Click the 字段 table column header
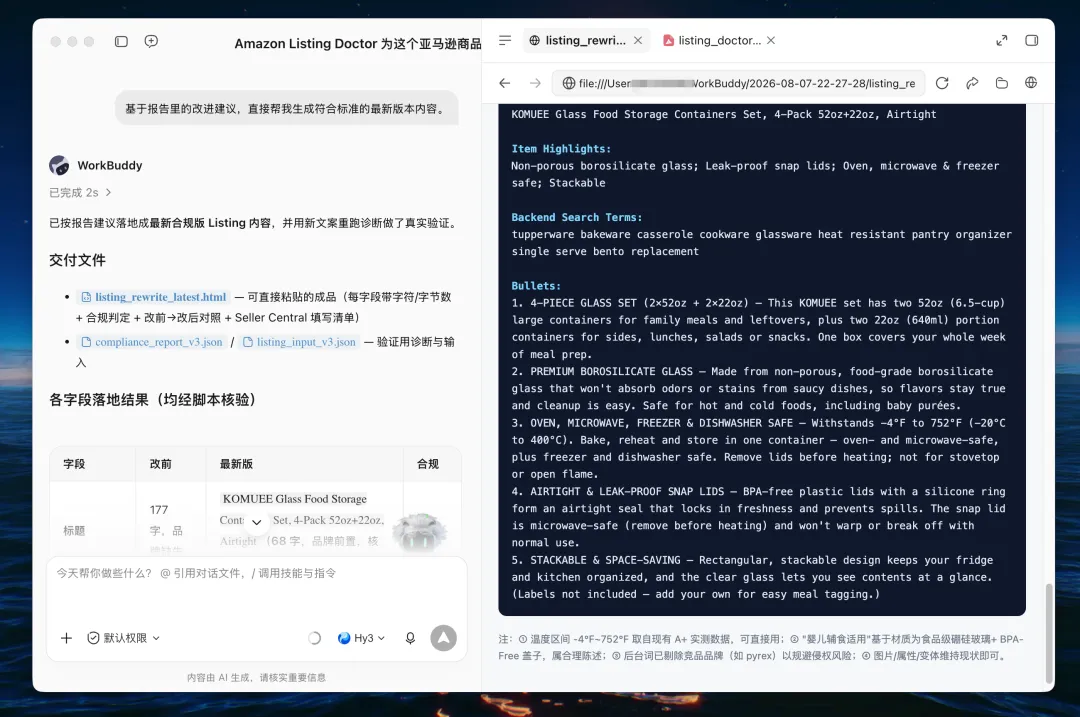The height and width of the screenshot is (717, 1080). click(74, 464)
